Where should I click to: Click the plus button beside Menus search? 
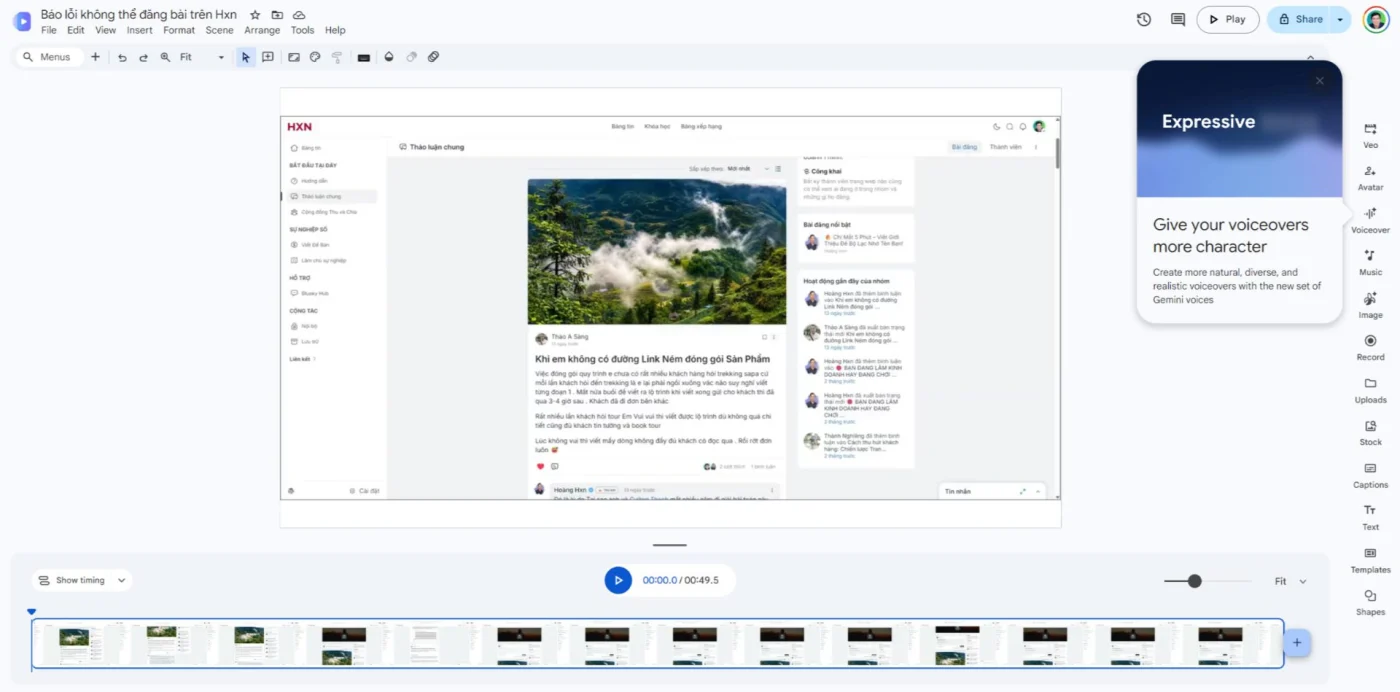pos(95,57)
